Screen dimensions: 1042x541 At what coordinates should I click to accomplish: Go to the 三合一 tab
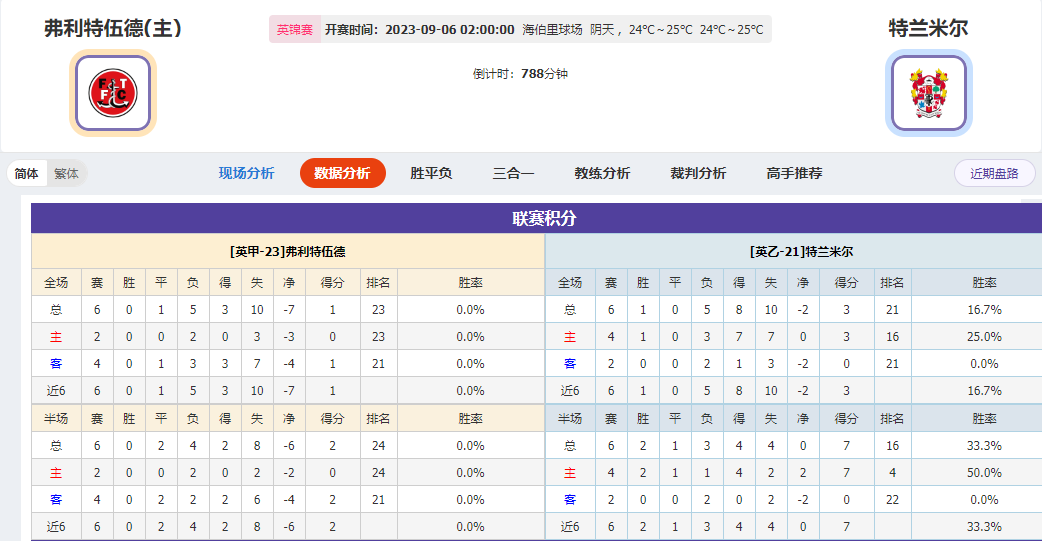coord(513,173)
